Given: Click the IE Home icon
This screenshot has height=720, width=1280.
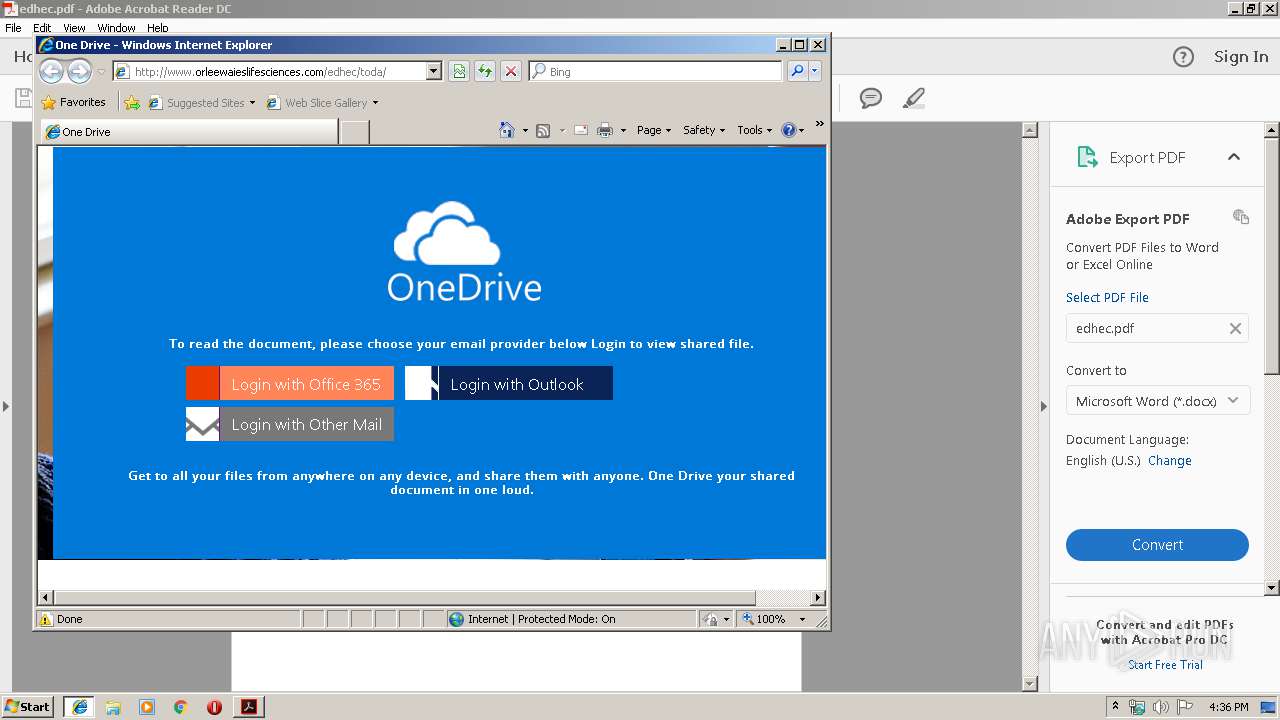Looking at the screenshot, I should [507, 130].
